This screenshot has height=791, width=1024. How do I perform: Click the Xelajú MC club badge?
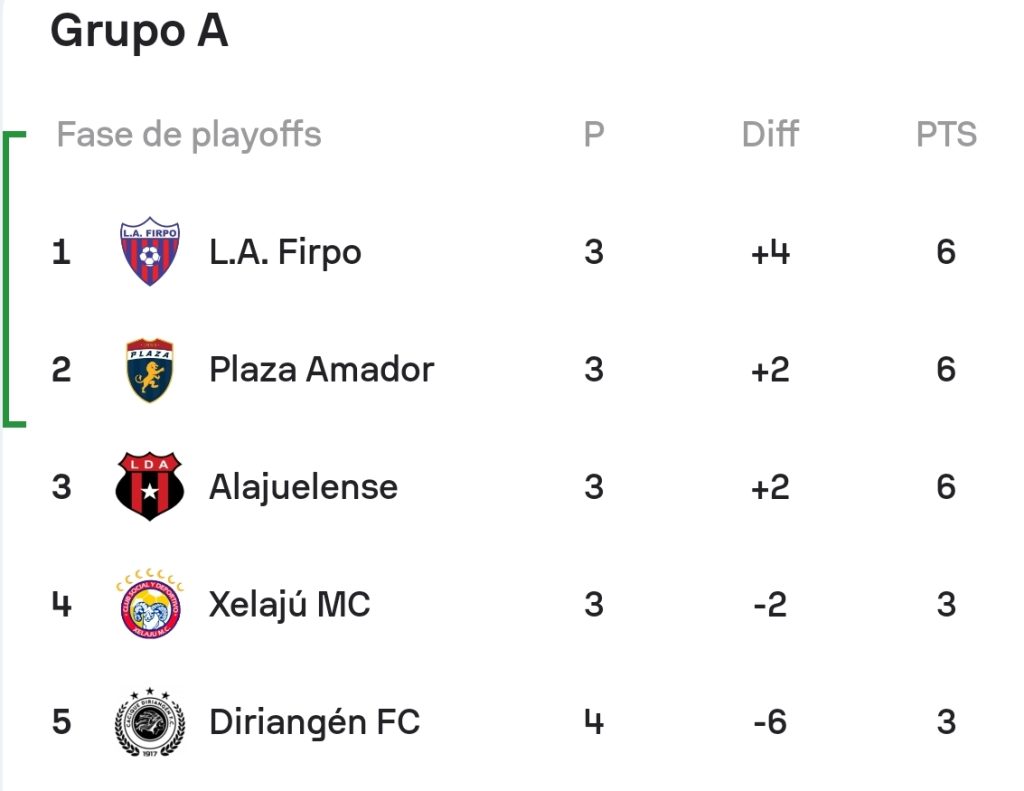pyautogui.click(x=150, y=604)
